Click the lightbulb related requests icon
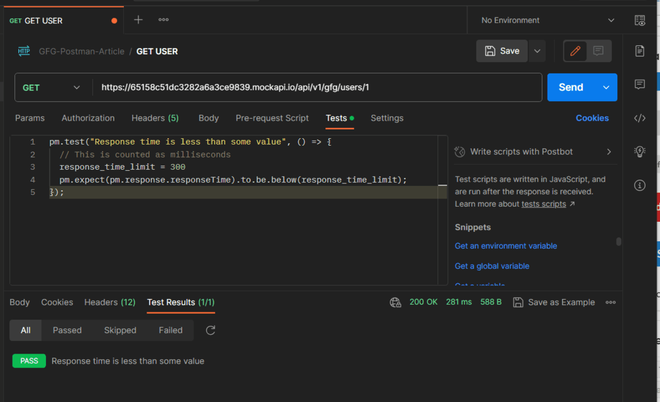This screenshot has height=402, width=660. point(640,152)
